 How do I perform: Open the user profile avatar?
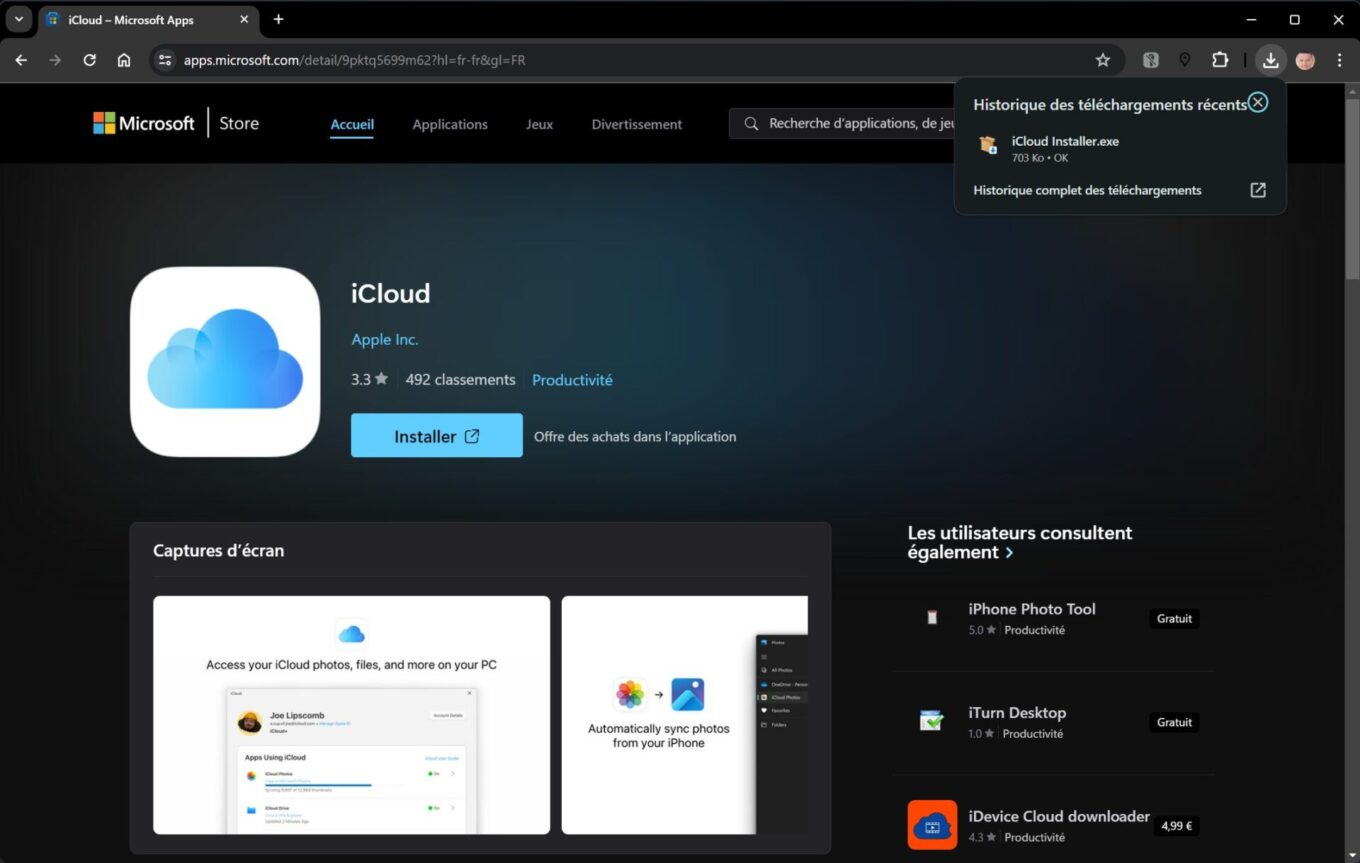[1305, 60]
